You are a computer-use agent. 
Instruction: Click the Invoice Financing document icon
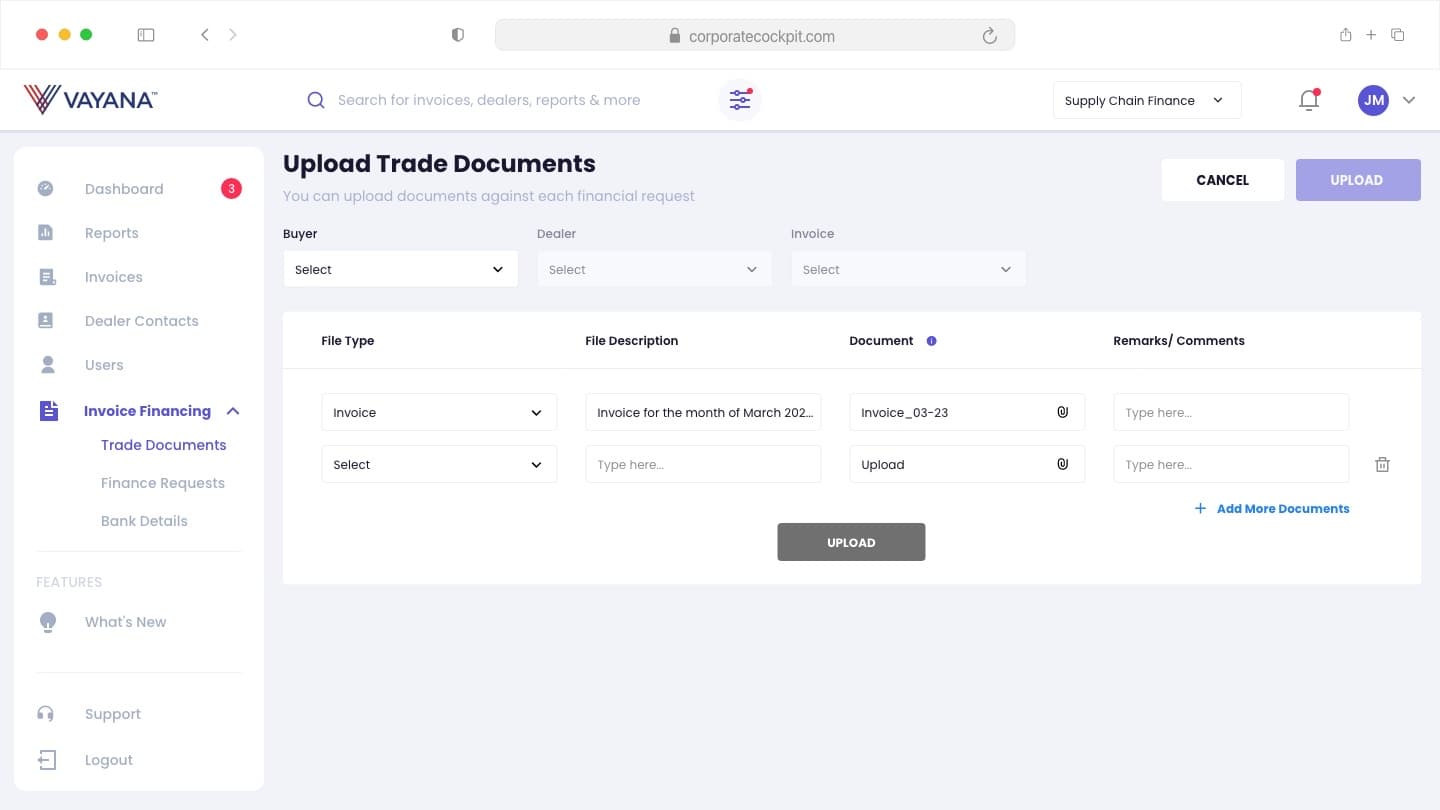point(49,411)
